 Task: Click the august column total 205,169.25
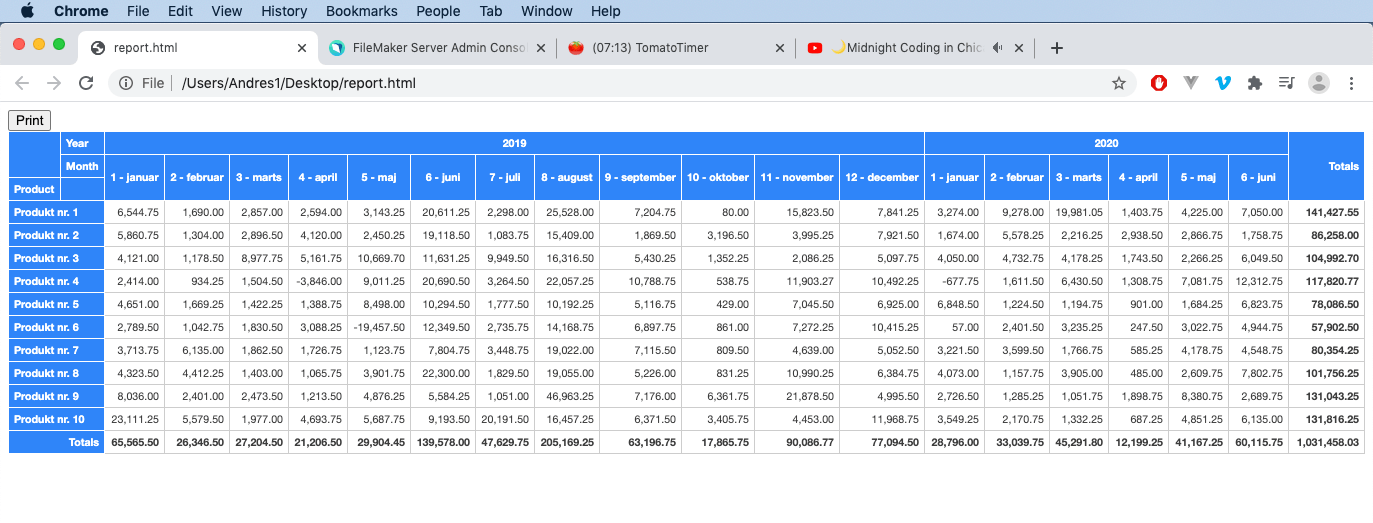[566, 442]
